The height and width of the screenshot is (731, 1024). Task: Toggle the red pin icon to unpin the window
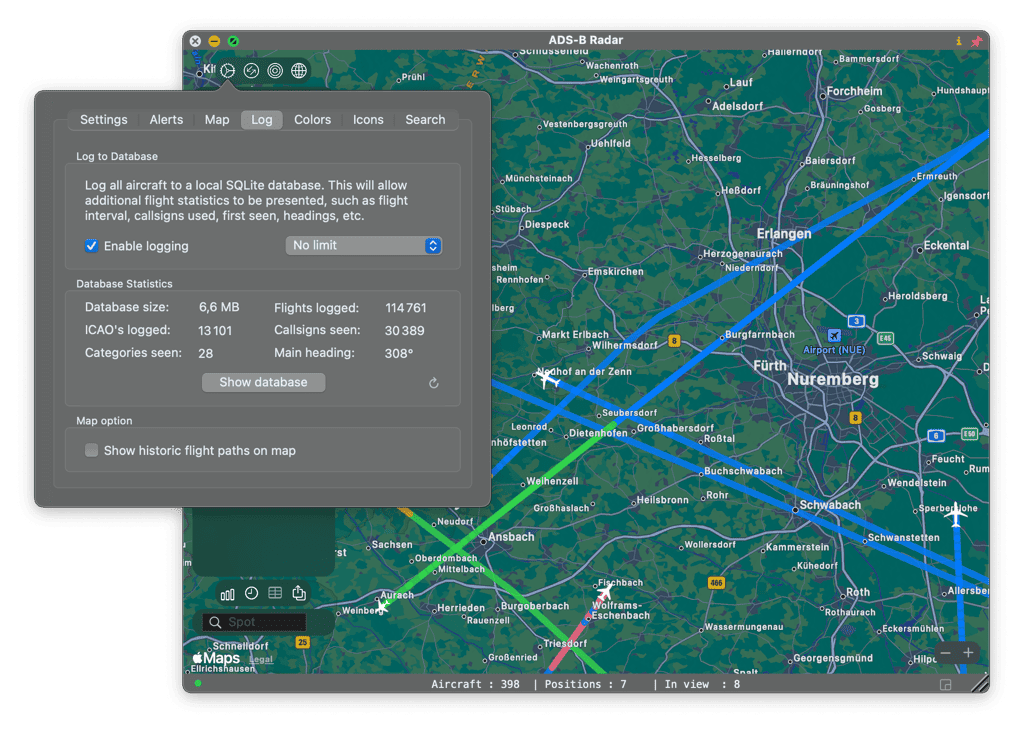[979, 40]
